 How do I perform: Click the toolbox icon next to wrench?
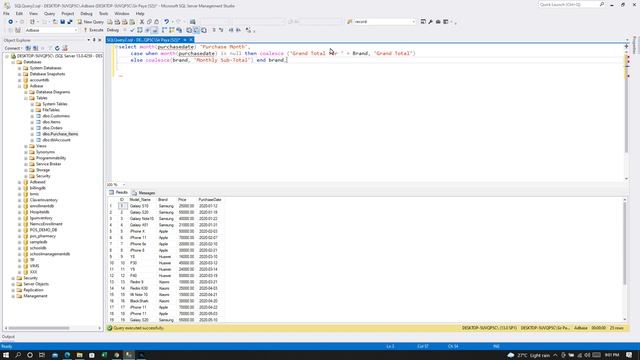click(438, 22)
